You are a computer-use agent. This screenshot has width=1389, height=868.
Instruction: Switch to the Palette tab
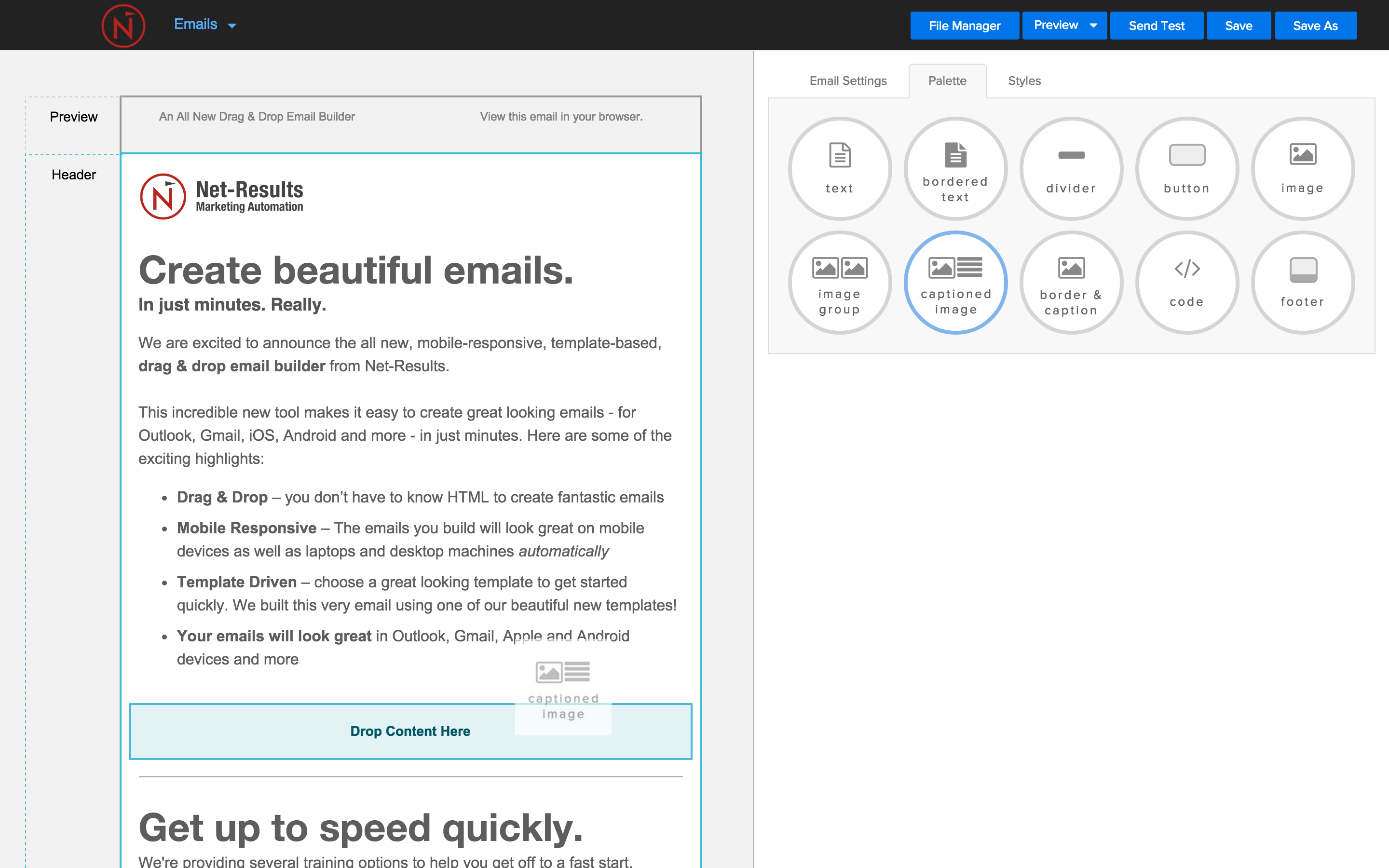click(x=947, y=81)
